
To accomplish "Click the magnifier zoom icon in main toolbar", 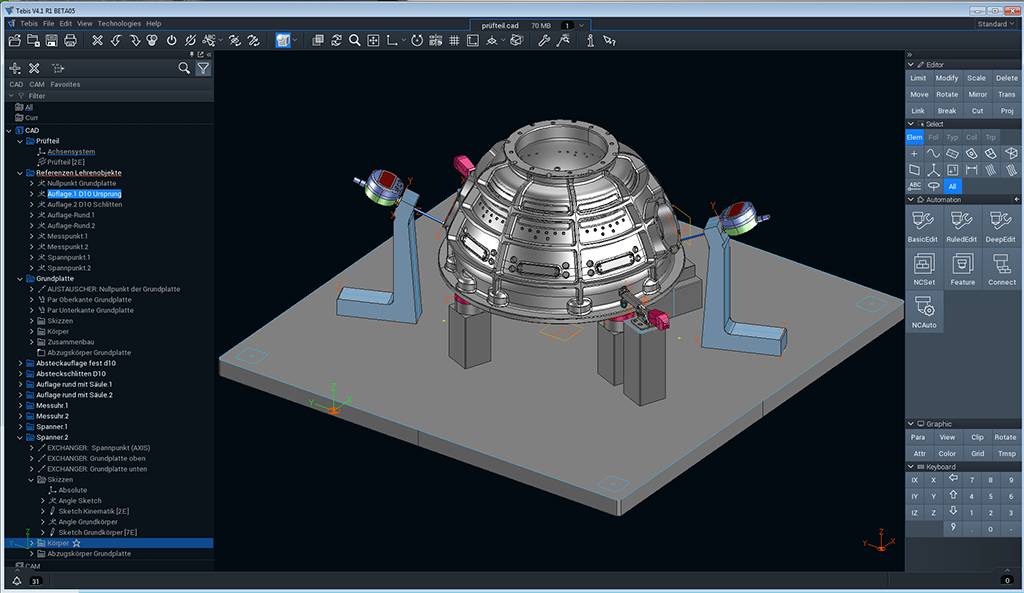I will tap(355, 40).
